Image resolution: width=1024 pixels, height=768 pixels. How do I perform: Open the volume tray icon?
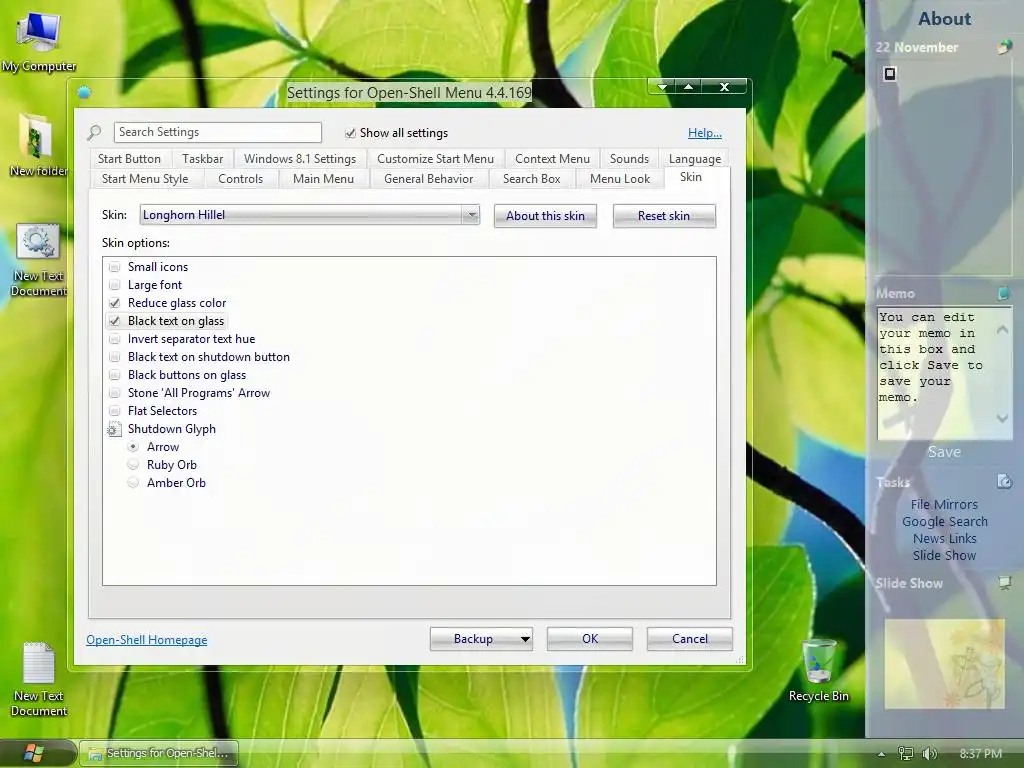point(929,754)
